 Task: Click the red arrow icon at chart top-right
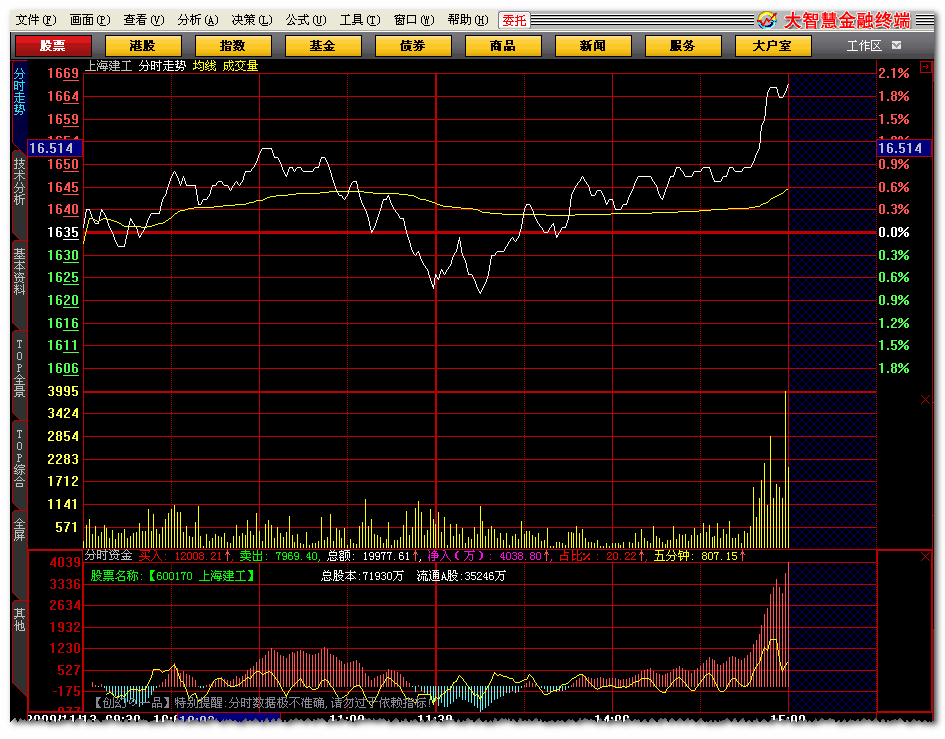(x=926, y=67)
